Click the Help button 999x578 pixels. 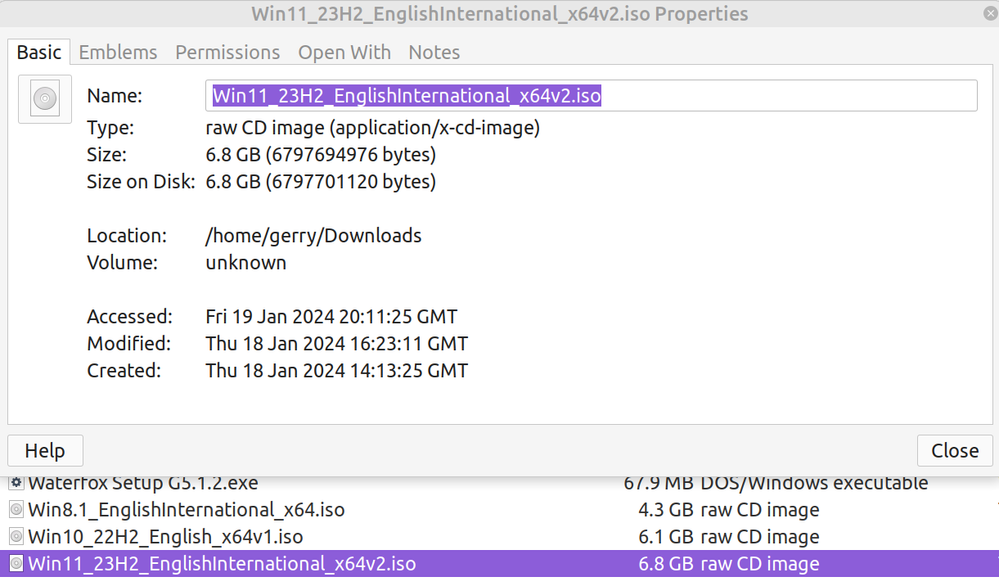point(45,450)
